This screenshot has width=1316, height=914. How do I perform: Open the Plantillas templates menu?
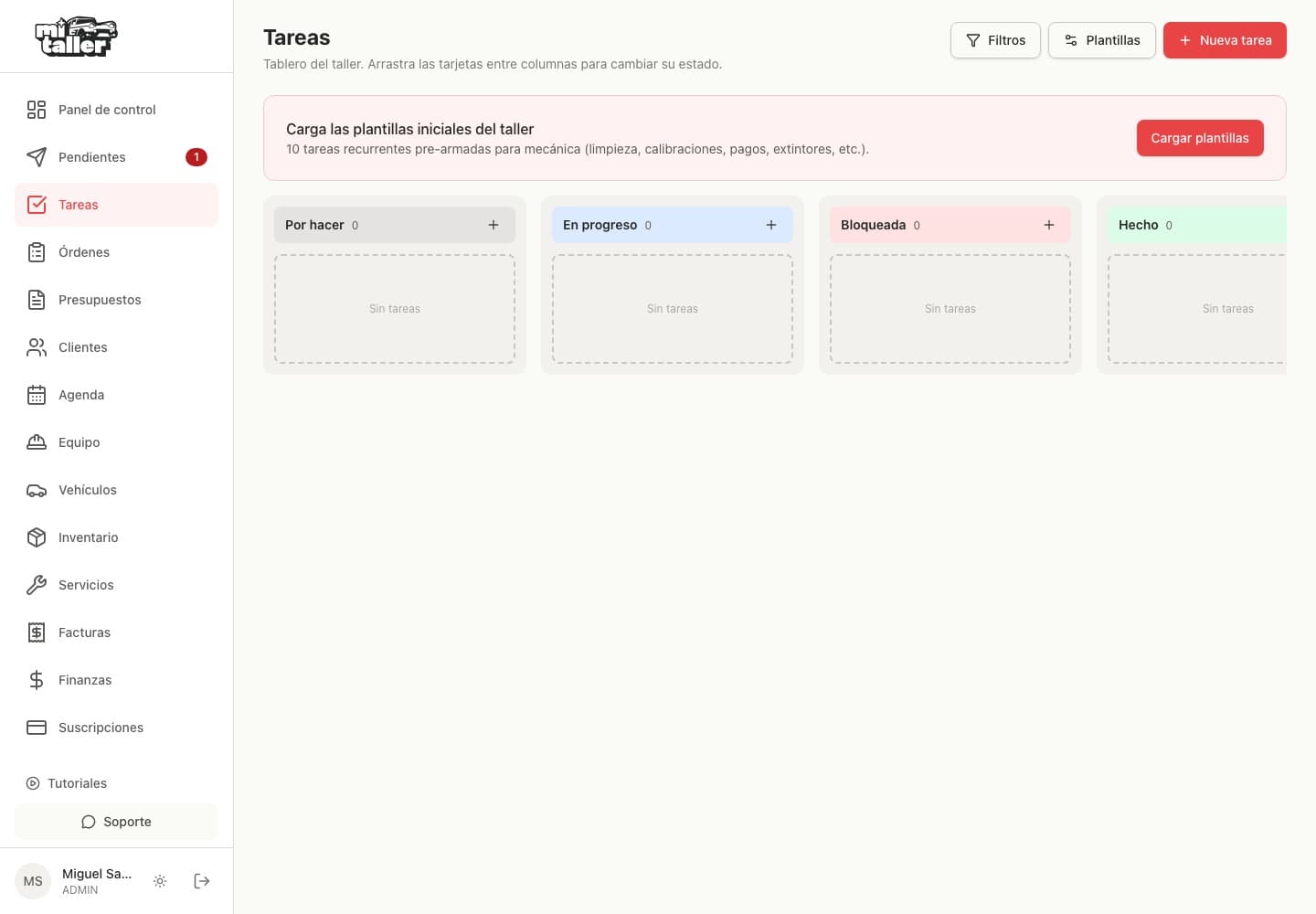pos(1102,40)
